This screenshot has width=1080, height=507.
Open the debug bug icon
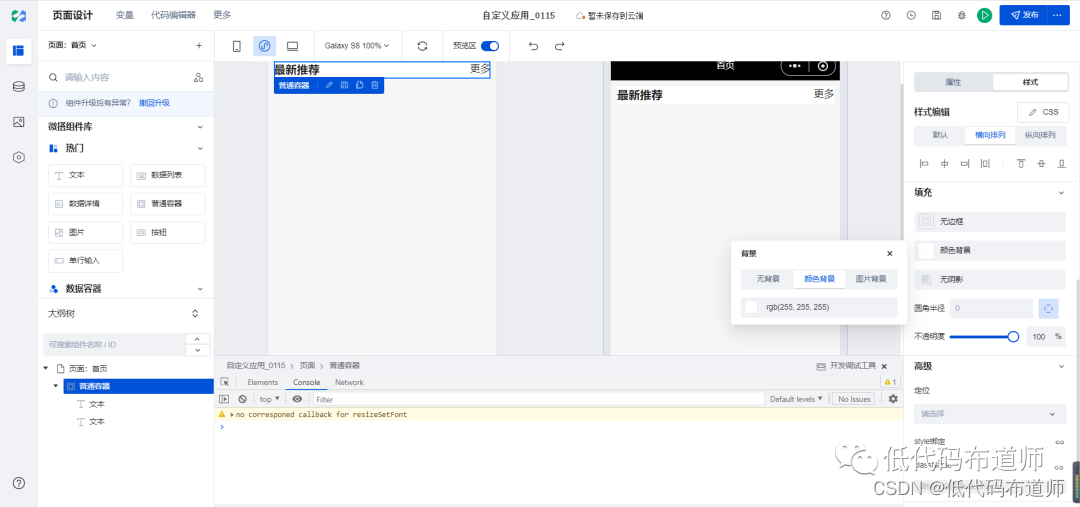click(x=962, y=15)
